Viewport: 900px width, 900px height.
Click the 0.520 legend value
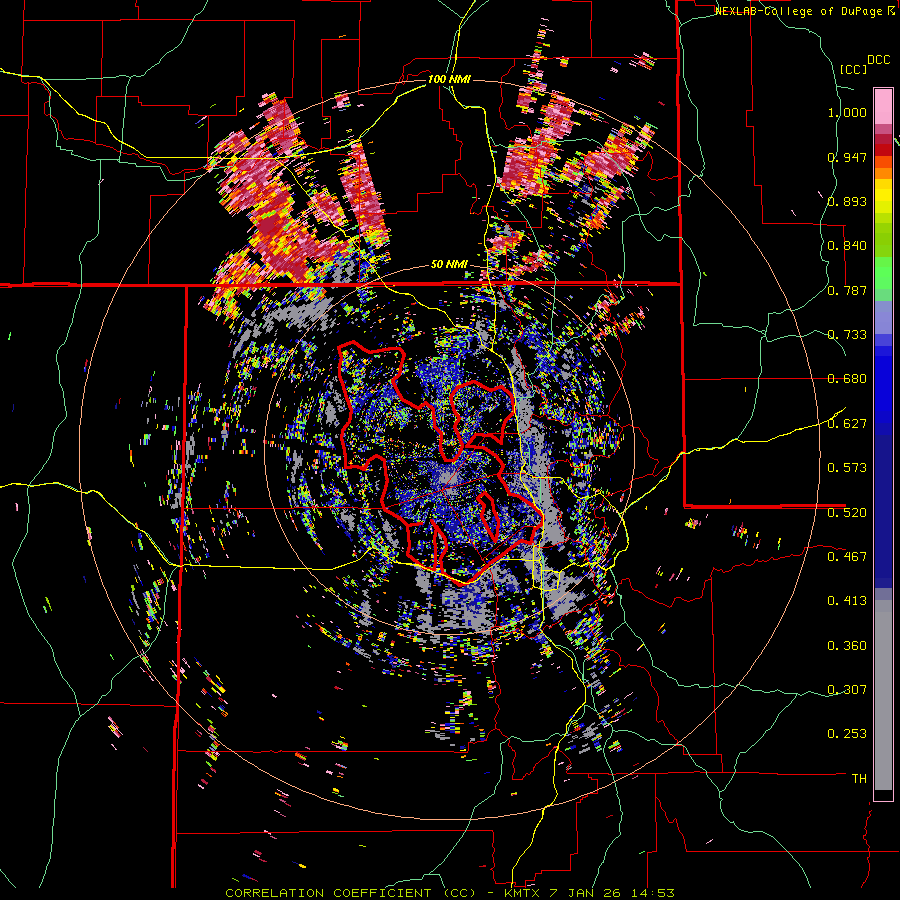[847, 512]
